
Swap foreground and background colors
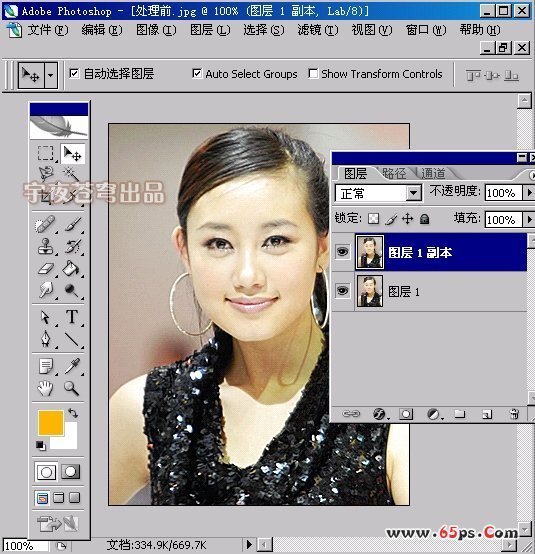click(x=73, y=413)
